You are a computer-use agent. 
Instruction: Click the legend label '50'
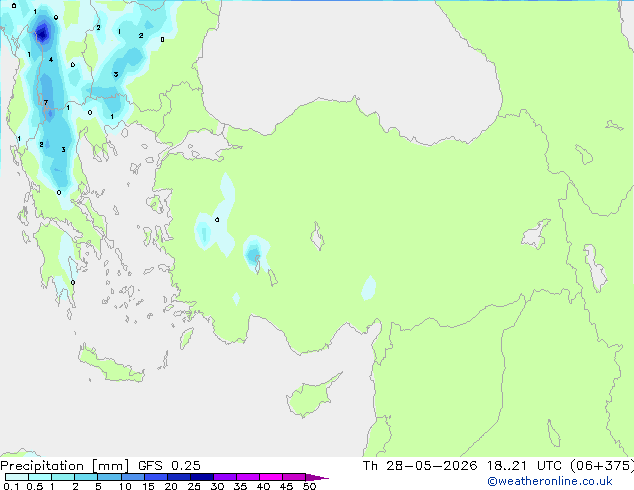(x=309, y=486)
